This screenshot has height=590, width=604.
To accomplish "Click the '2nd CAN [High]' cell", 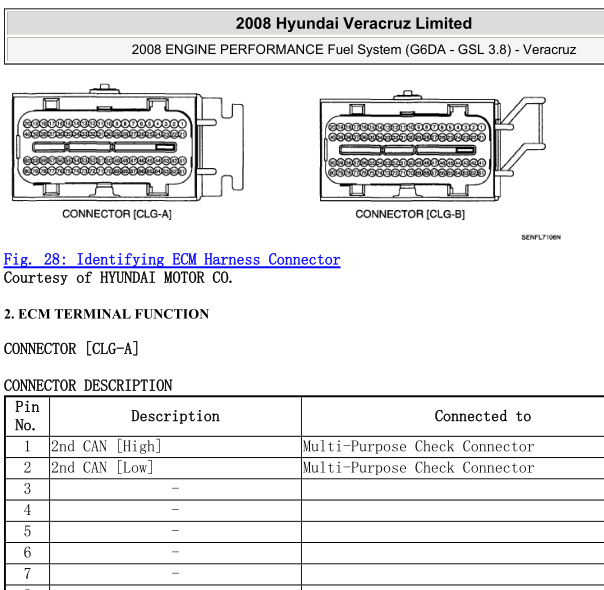I will coord(175,447).
